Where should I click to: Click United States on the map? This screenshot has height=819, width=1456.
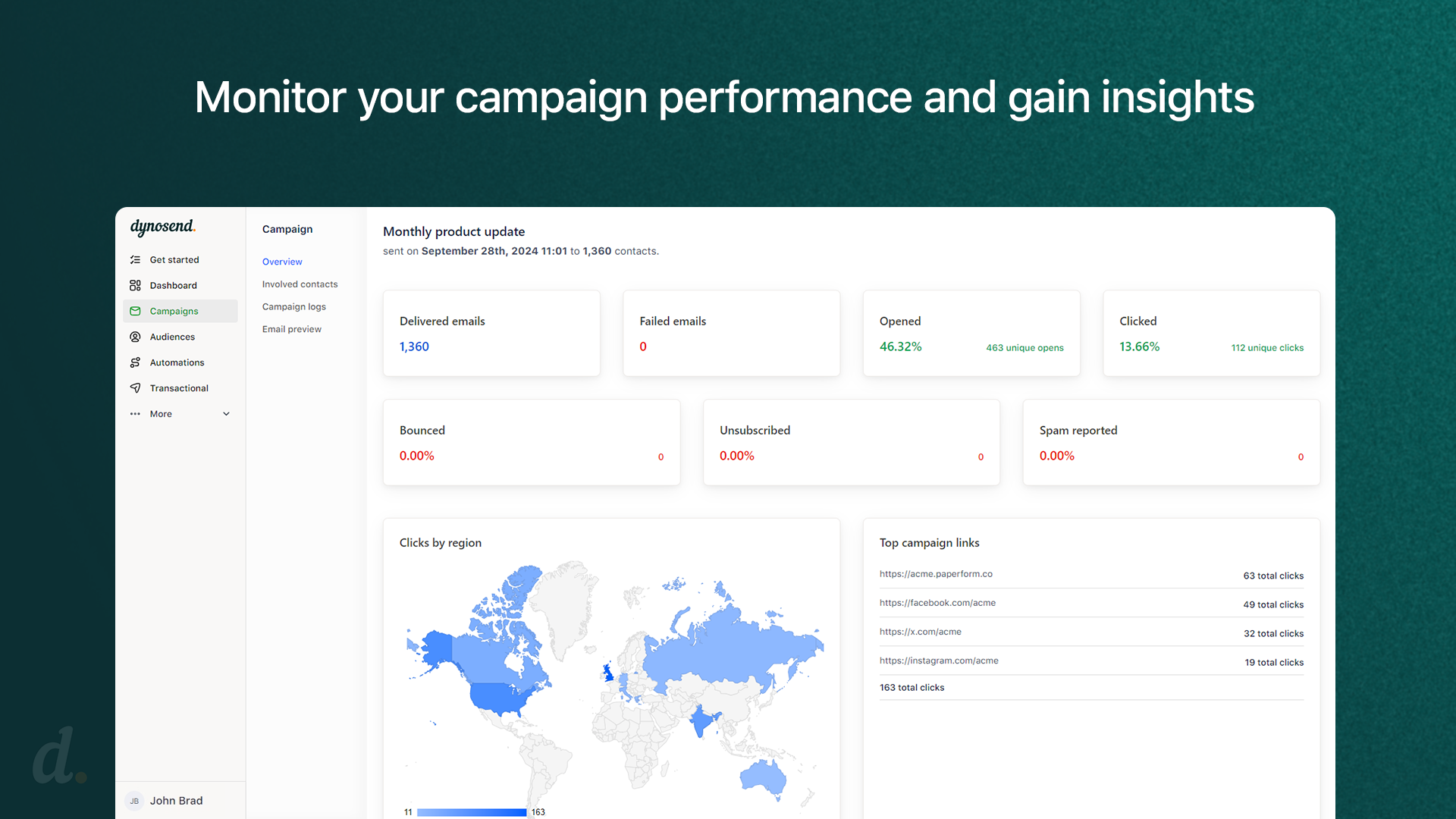(x=500, y=698)
